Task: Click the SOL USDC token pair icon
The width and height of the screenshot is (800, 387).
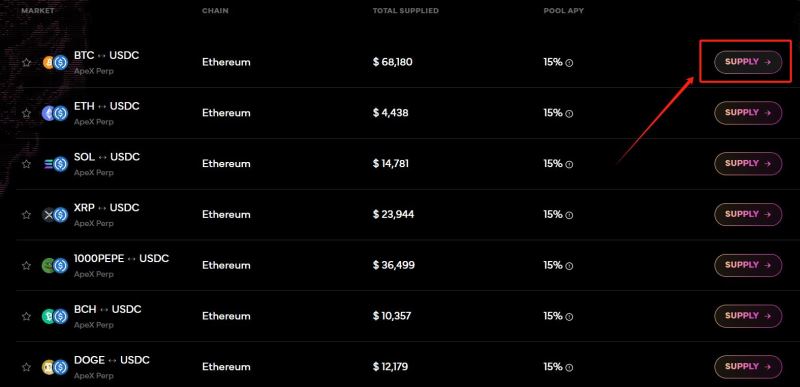Action: 55,164
